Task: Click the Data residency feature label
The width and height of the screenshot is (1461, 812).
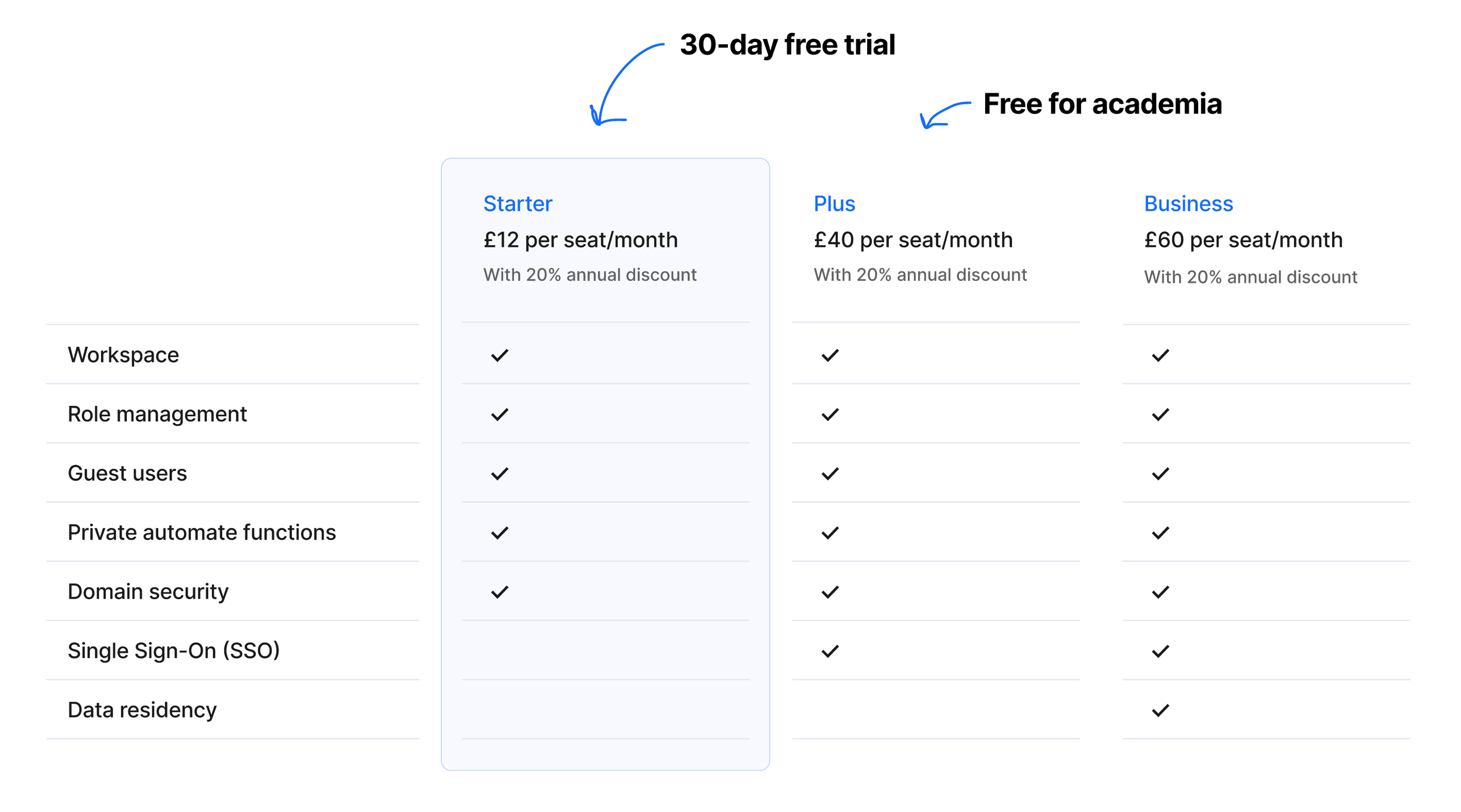Action: pyautogui.click(x=142, y=710)
